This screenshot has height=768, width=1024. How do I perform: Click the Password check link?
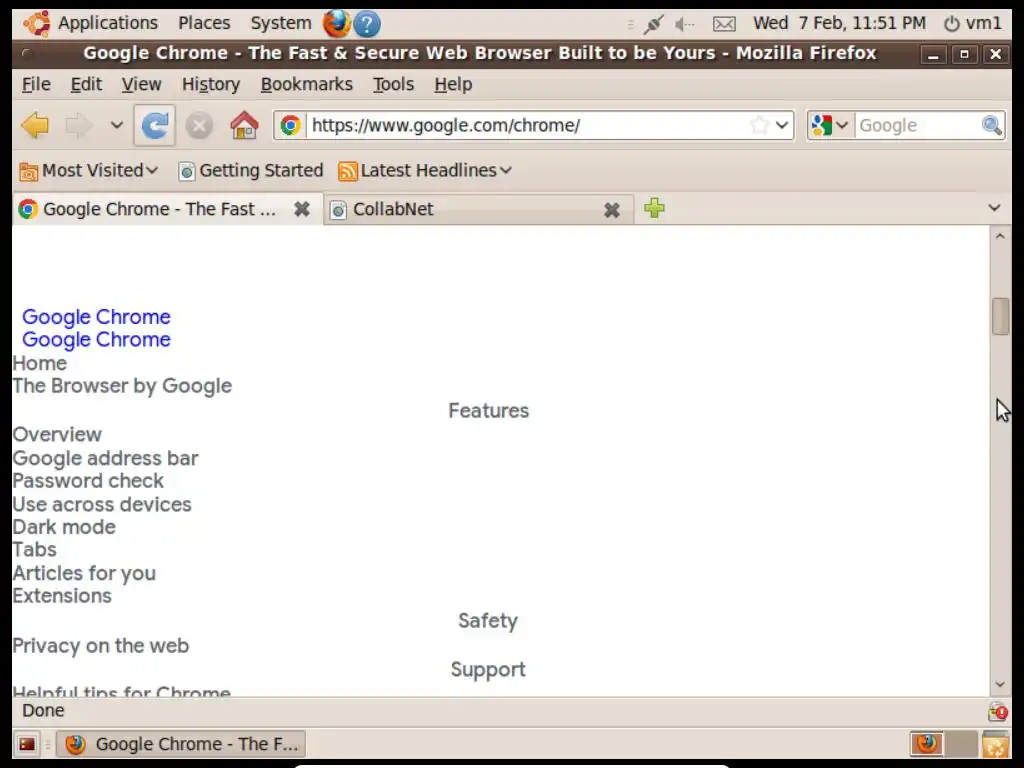coord(88,481)
